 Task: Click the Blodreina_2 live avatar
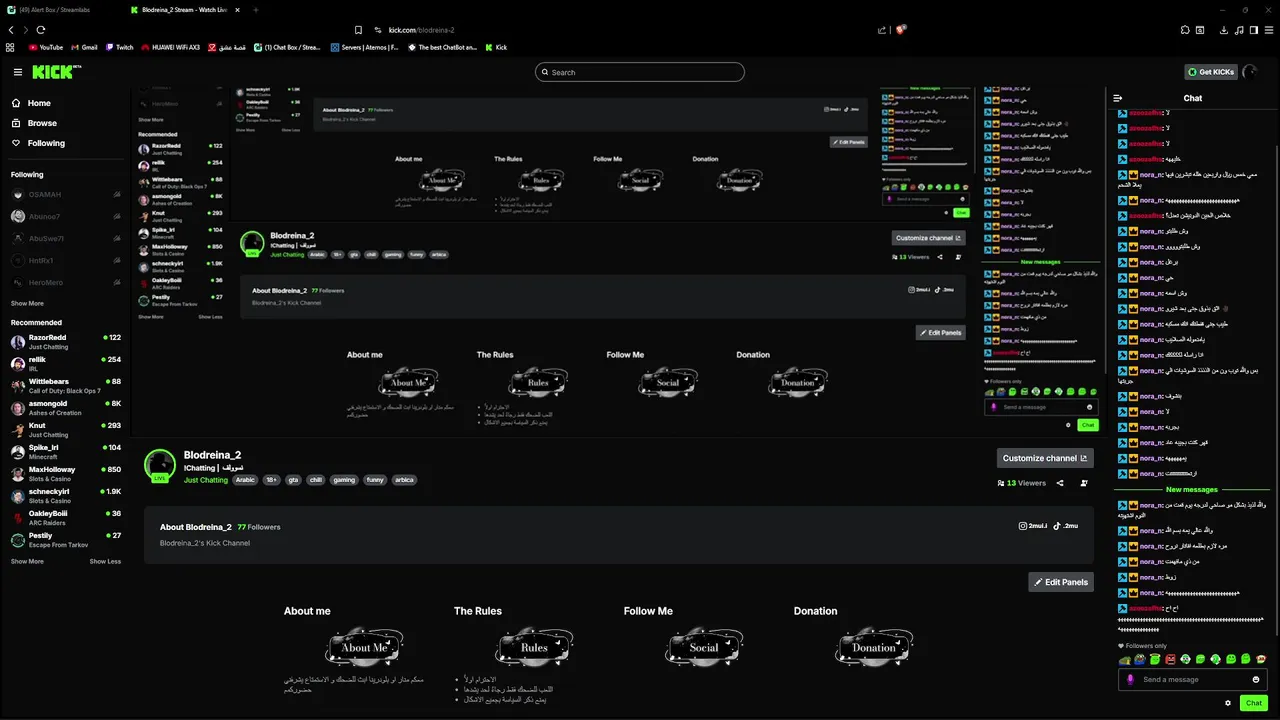(x=160, y=465)
